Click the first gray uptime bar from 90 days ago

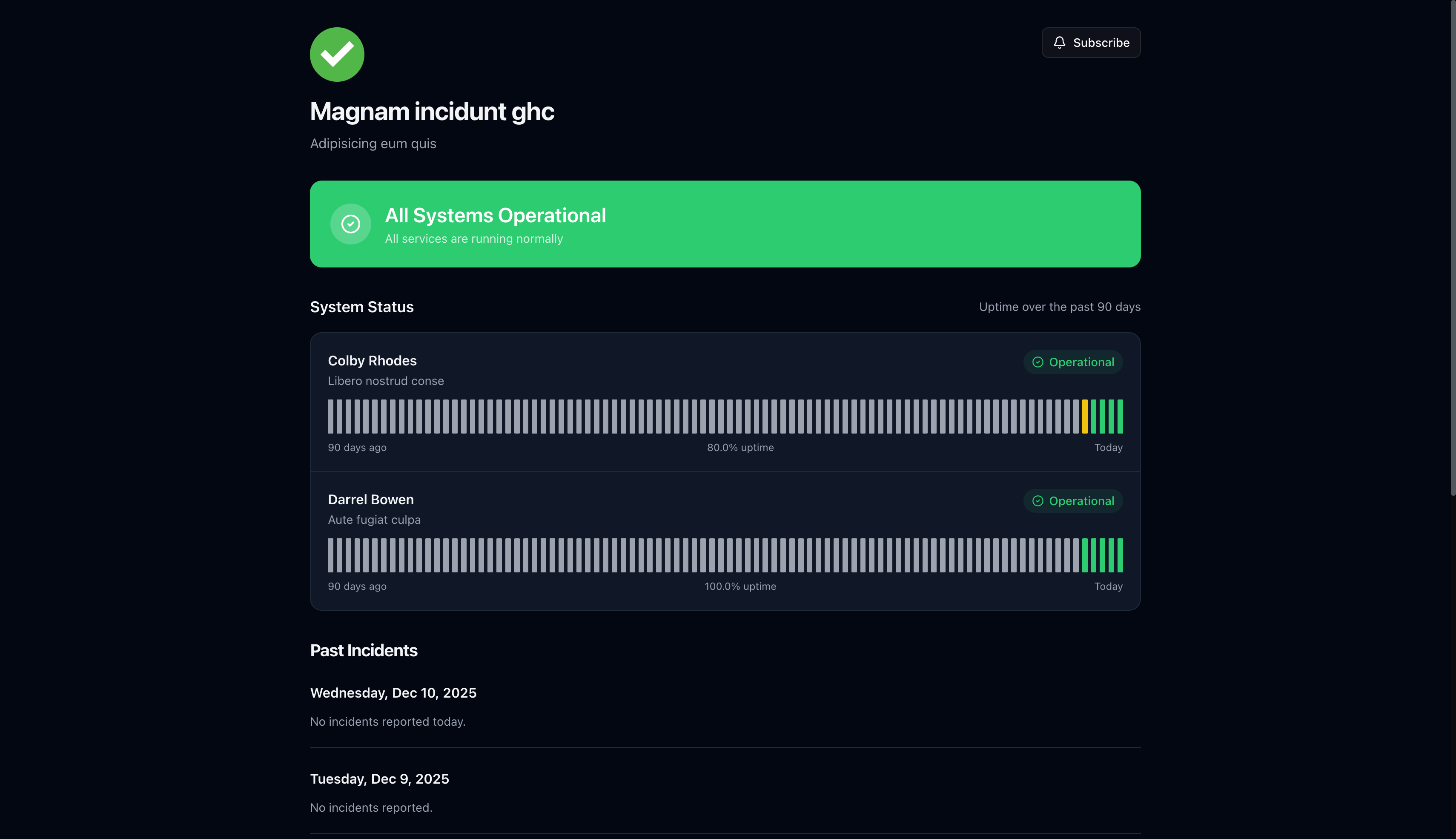[332, 416]
